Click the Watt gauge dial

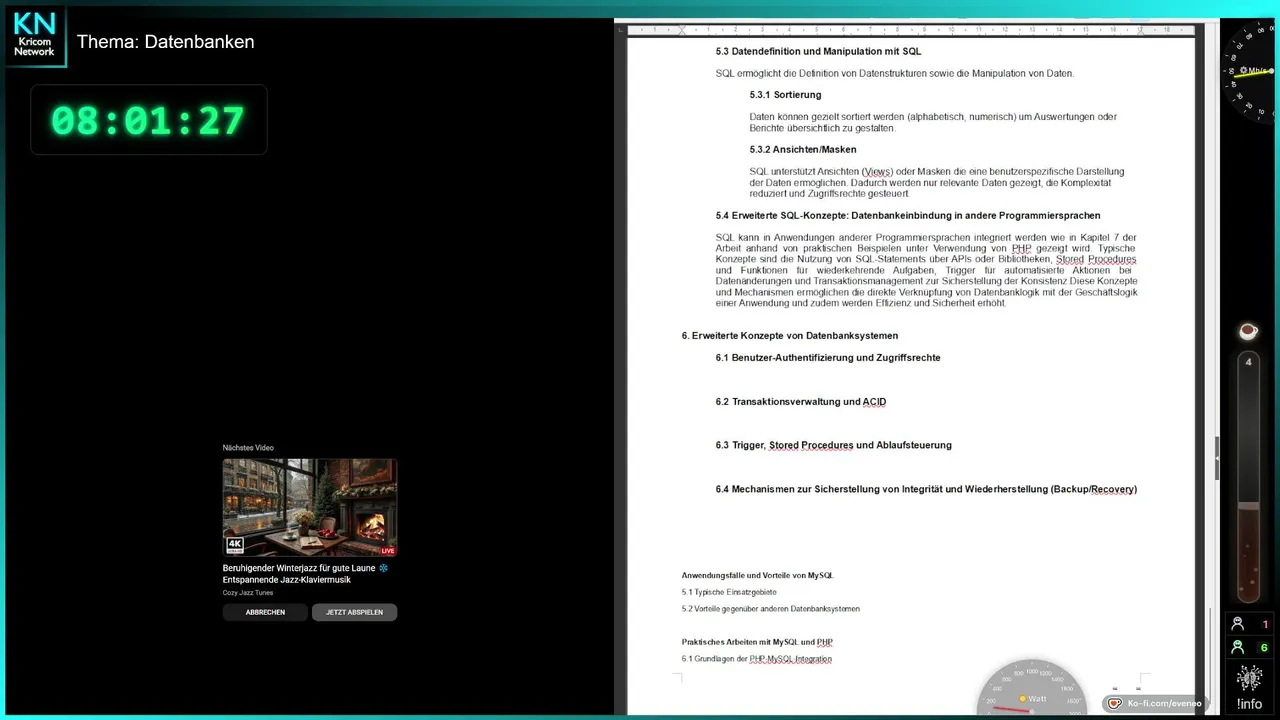click(1031, 688)
